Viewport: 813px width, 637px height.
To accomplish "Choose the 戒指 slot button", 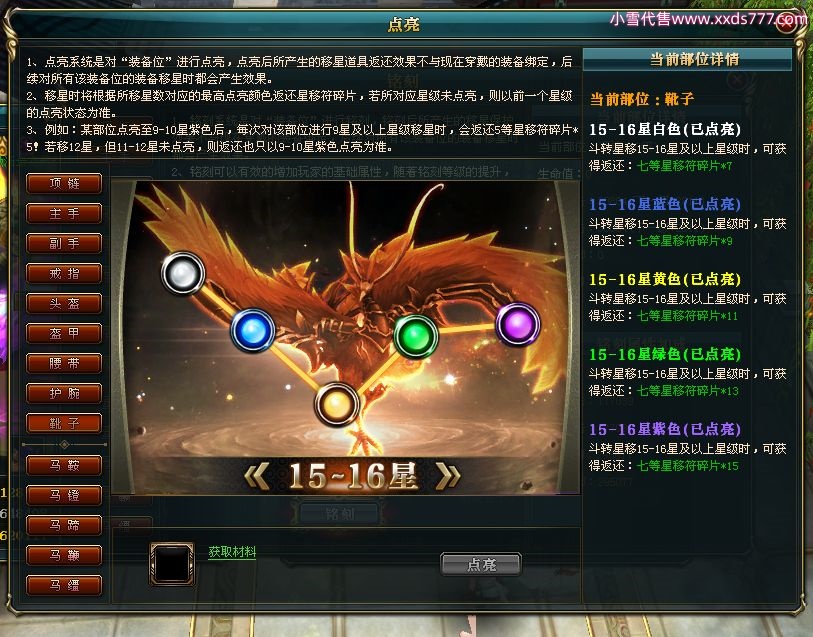I will coord(64,274).
